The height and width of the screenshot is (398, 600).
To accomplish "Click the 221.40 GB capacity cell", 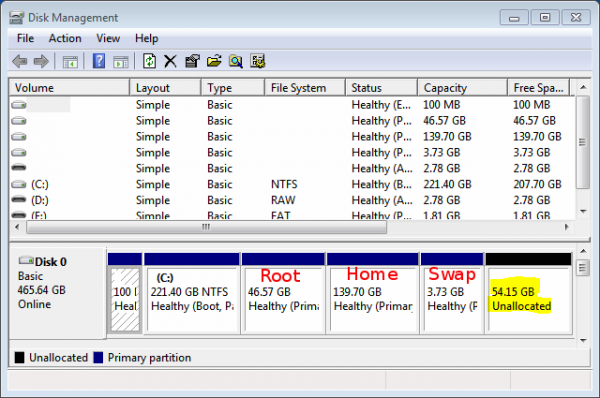I will tap(447, 184).
